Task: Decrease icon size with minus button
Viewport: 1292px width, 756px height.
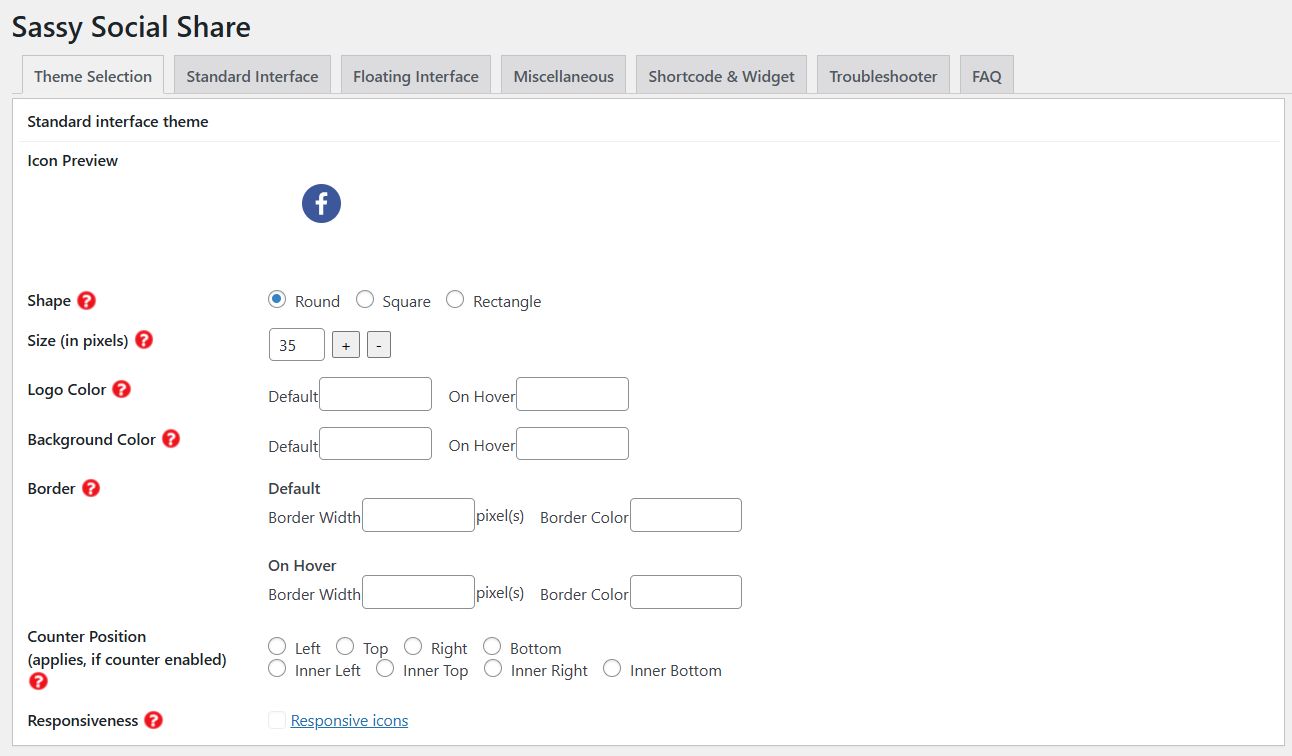Action: pyautogui.click(x=379, y=345)
